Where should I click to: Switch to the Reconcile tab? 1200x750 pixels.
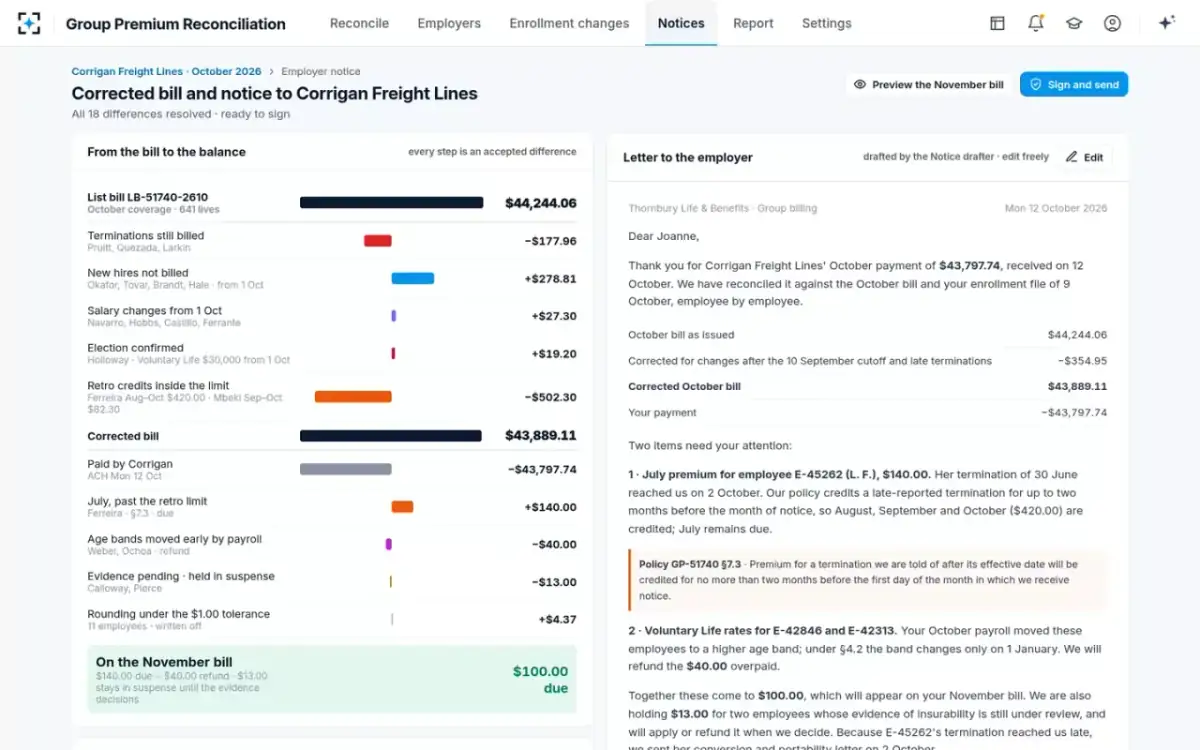tap(359, 23)
